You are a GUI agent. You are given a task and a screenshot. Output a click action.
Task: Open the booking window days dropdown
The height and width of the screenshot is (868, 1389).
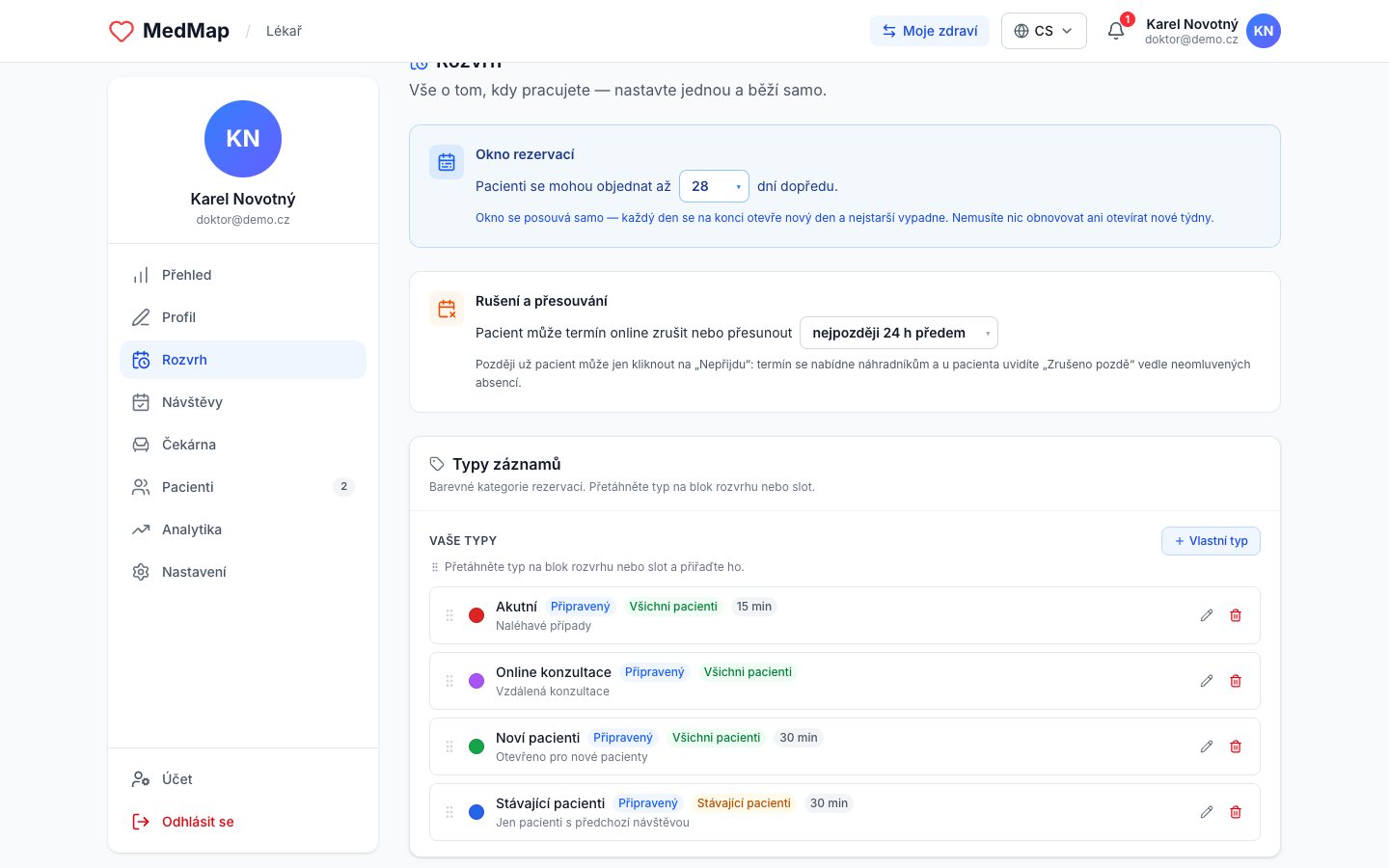click(714, 186)
